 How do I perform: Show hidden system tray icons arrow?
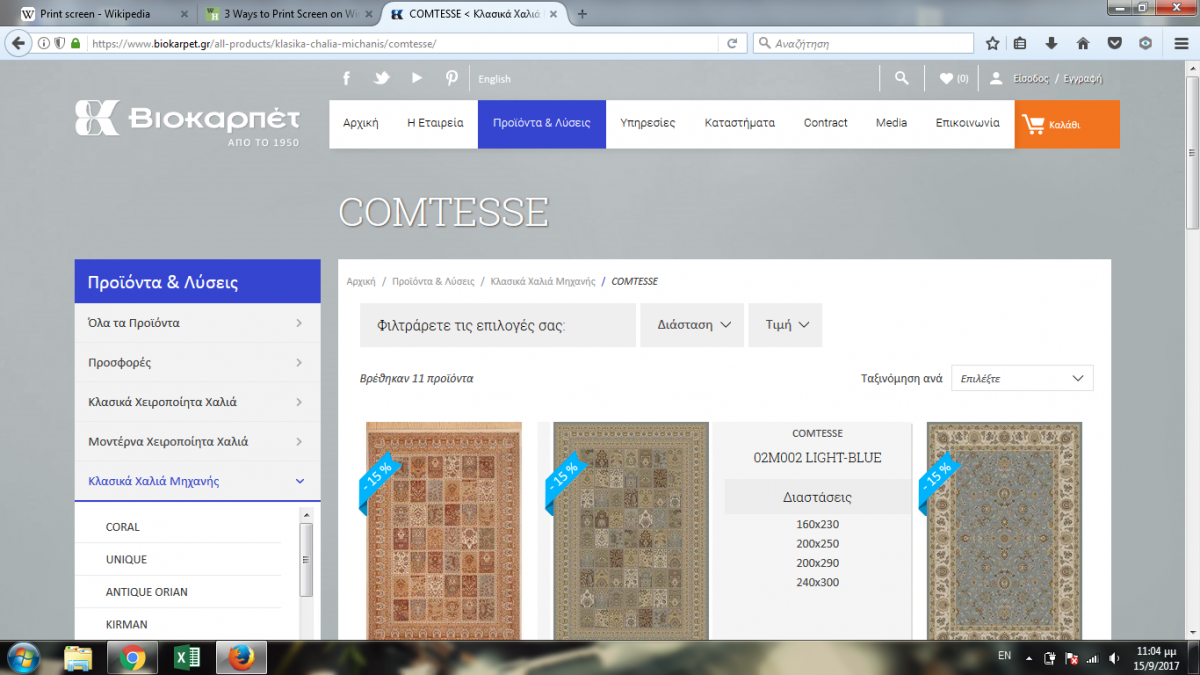(1031, 657)
